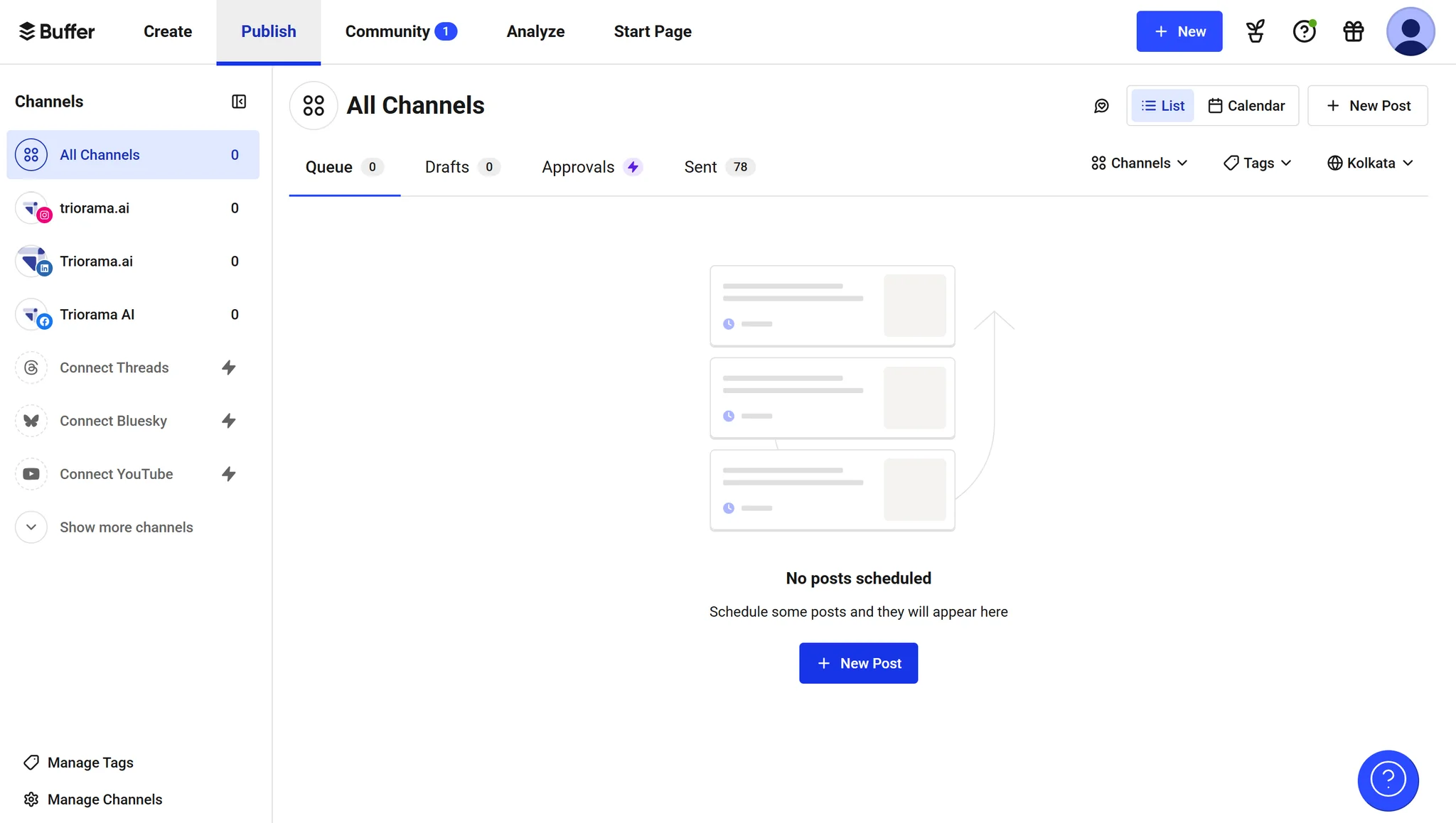1456x823 pixels.
Task: Select All Channels in the sidebar
Action: point(100,154)
